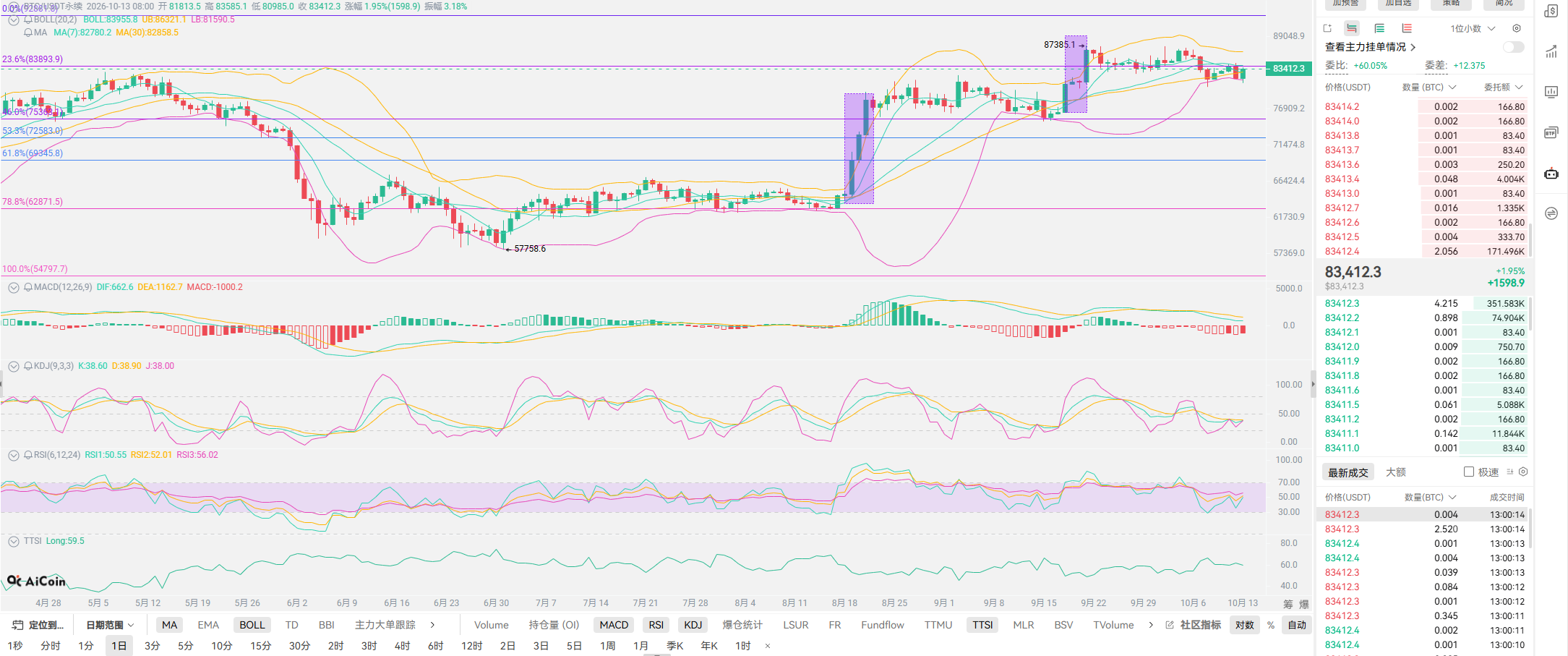Click the 查看主力挂单情况 link

(x=1370, y=47)
